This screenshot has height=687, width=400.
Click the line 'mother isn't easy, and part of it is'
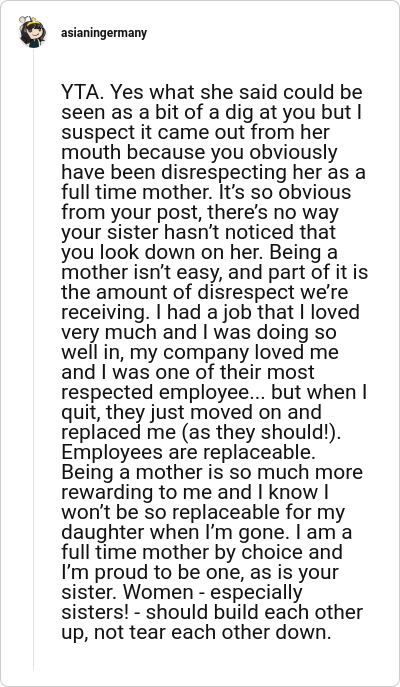click(215, 273)
